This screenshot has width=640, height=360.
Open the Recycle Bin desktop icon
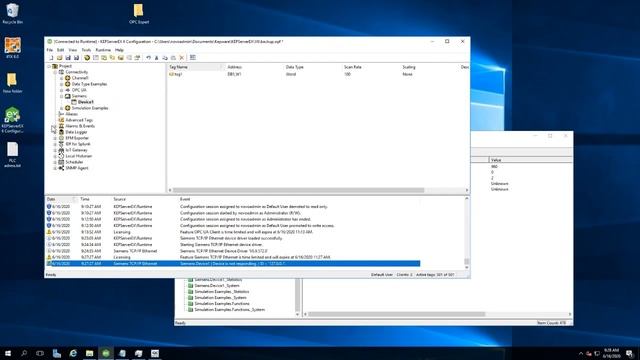(12, 13)
